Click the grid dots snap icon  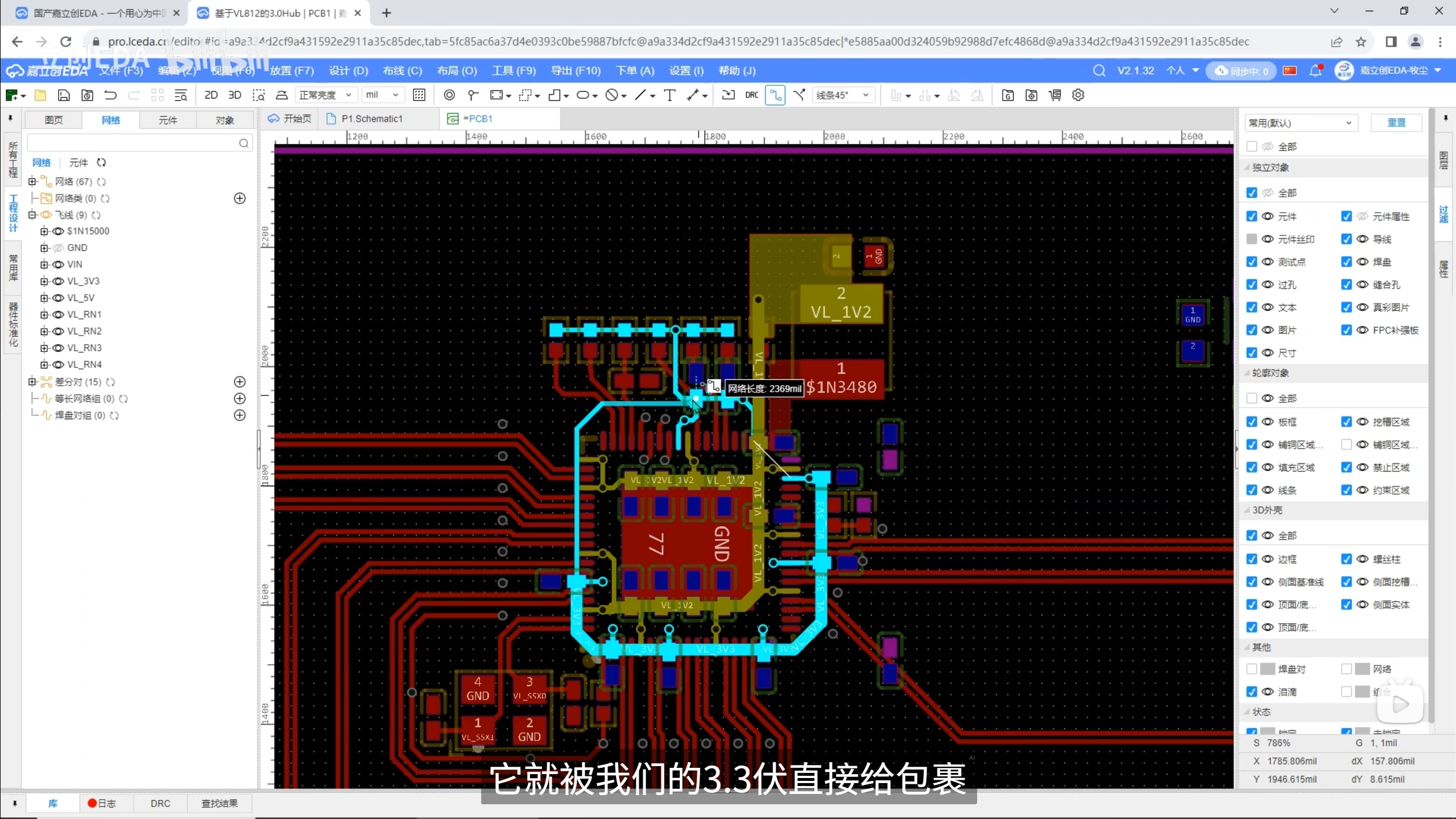(419, 95)
